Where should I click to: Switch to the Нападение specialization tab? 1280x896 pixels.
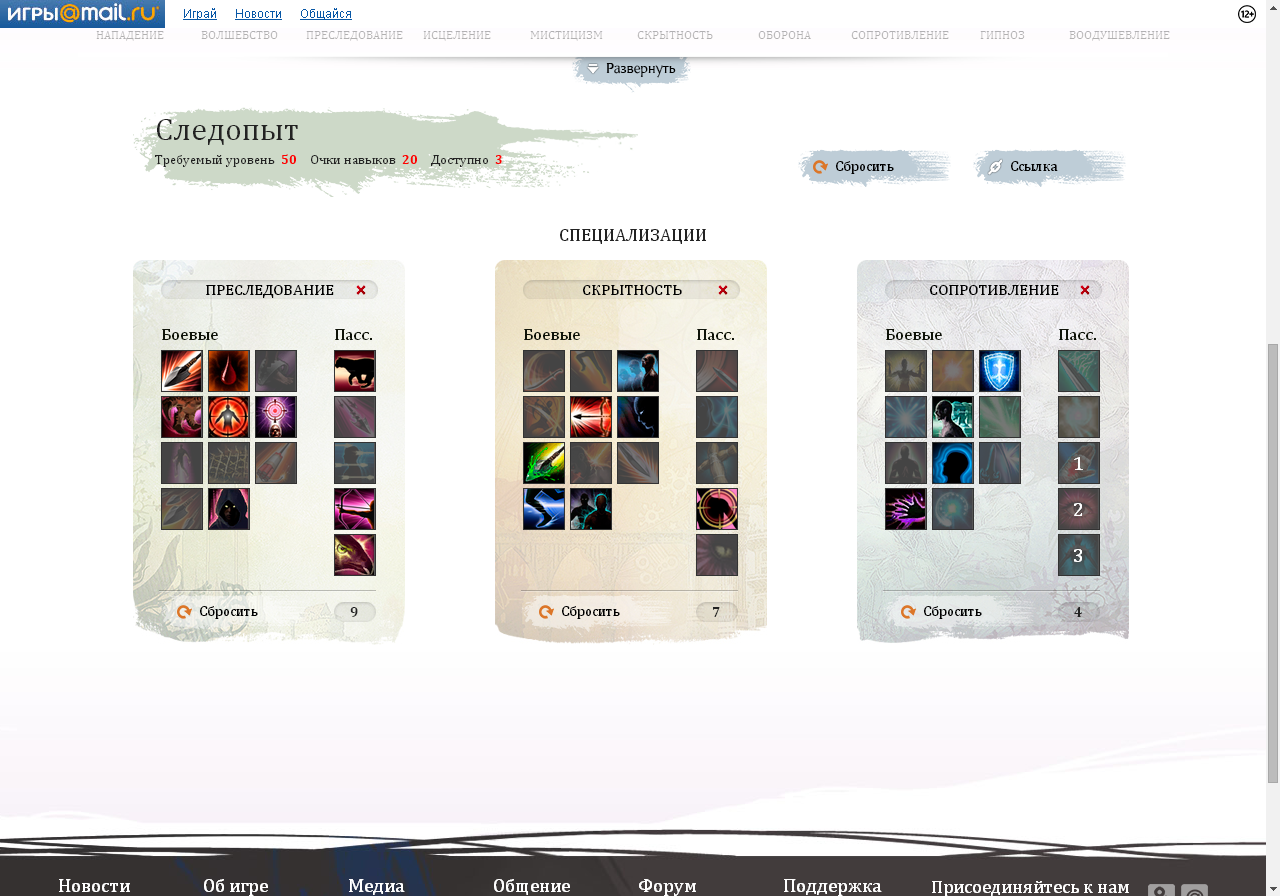[x=130, y=35]
